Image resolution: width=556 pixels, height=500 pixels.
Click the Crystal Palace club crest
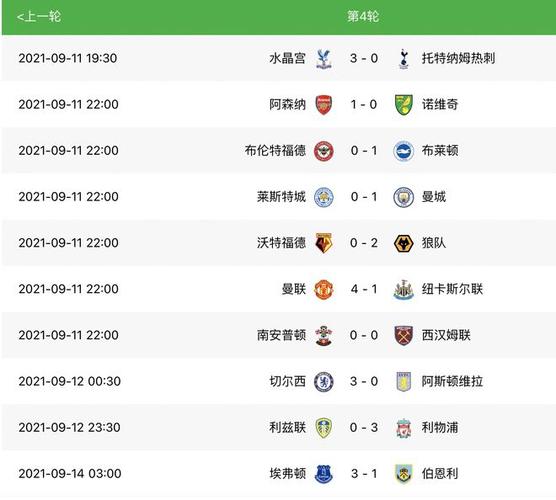323,59
